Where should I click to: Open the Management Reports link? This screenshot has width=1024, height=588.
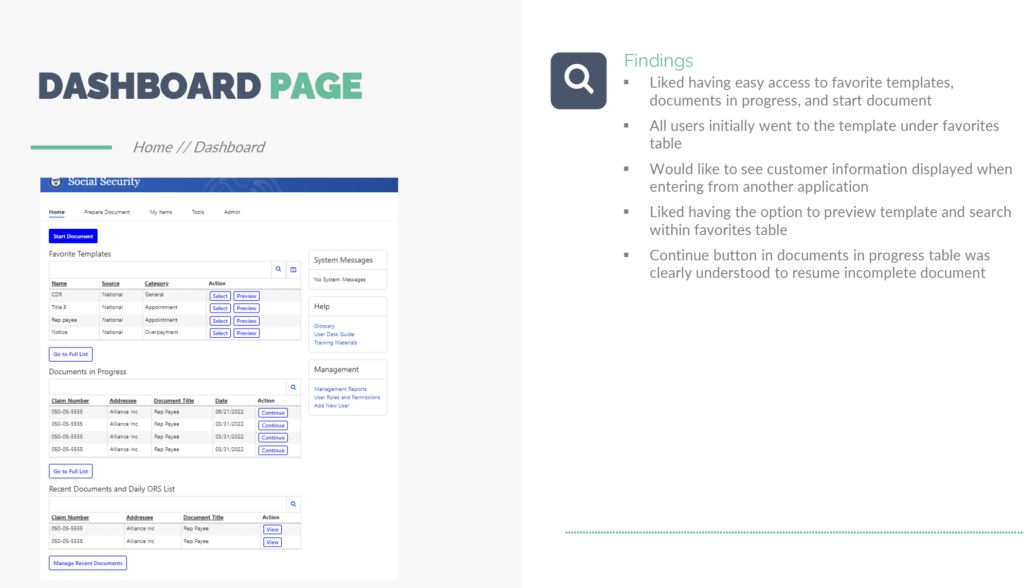point(340,389)
